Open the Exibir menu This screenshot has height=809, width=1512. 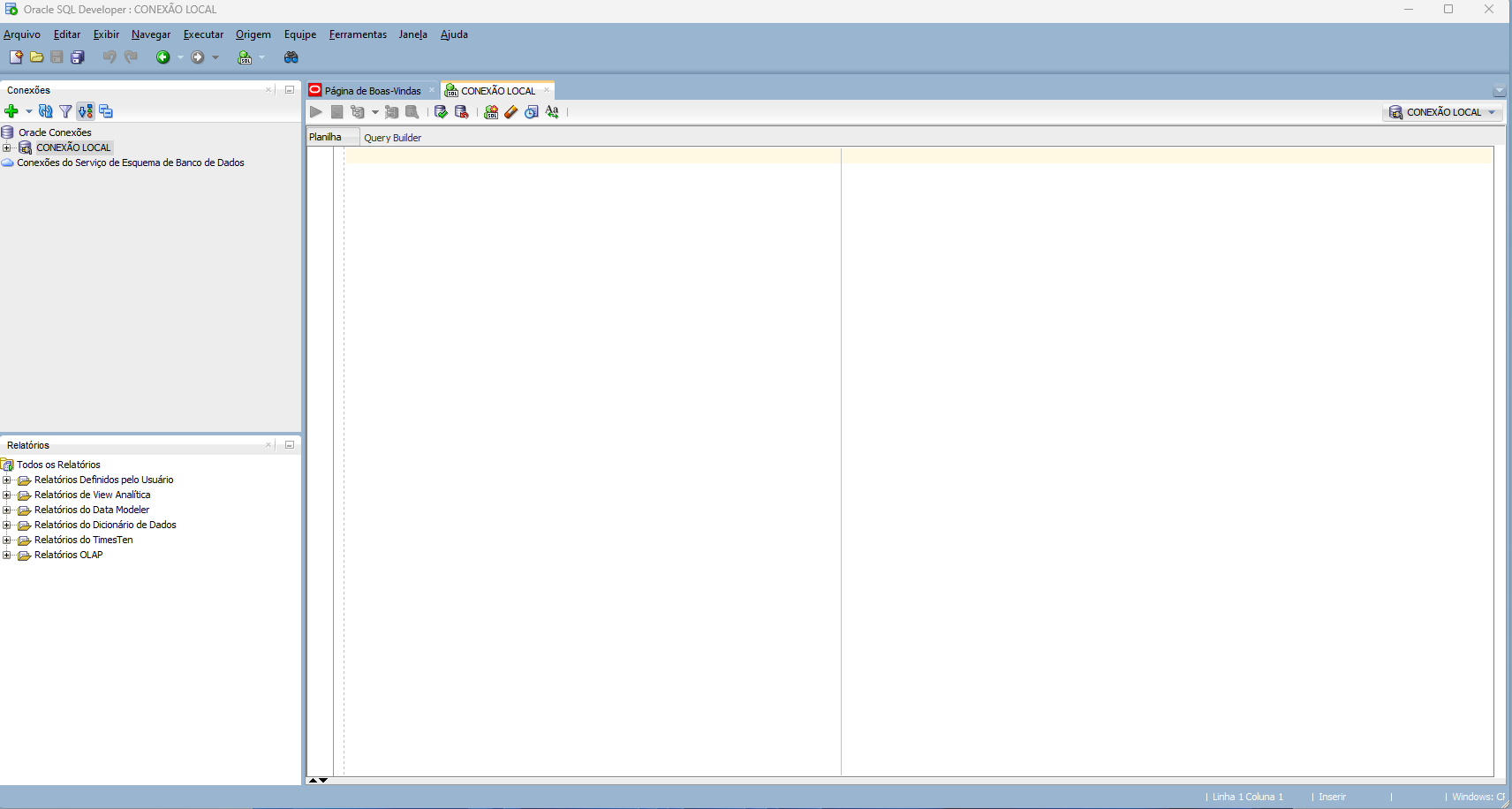click(x=106, y=34)
